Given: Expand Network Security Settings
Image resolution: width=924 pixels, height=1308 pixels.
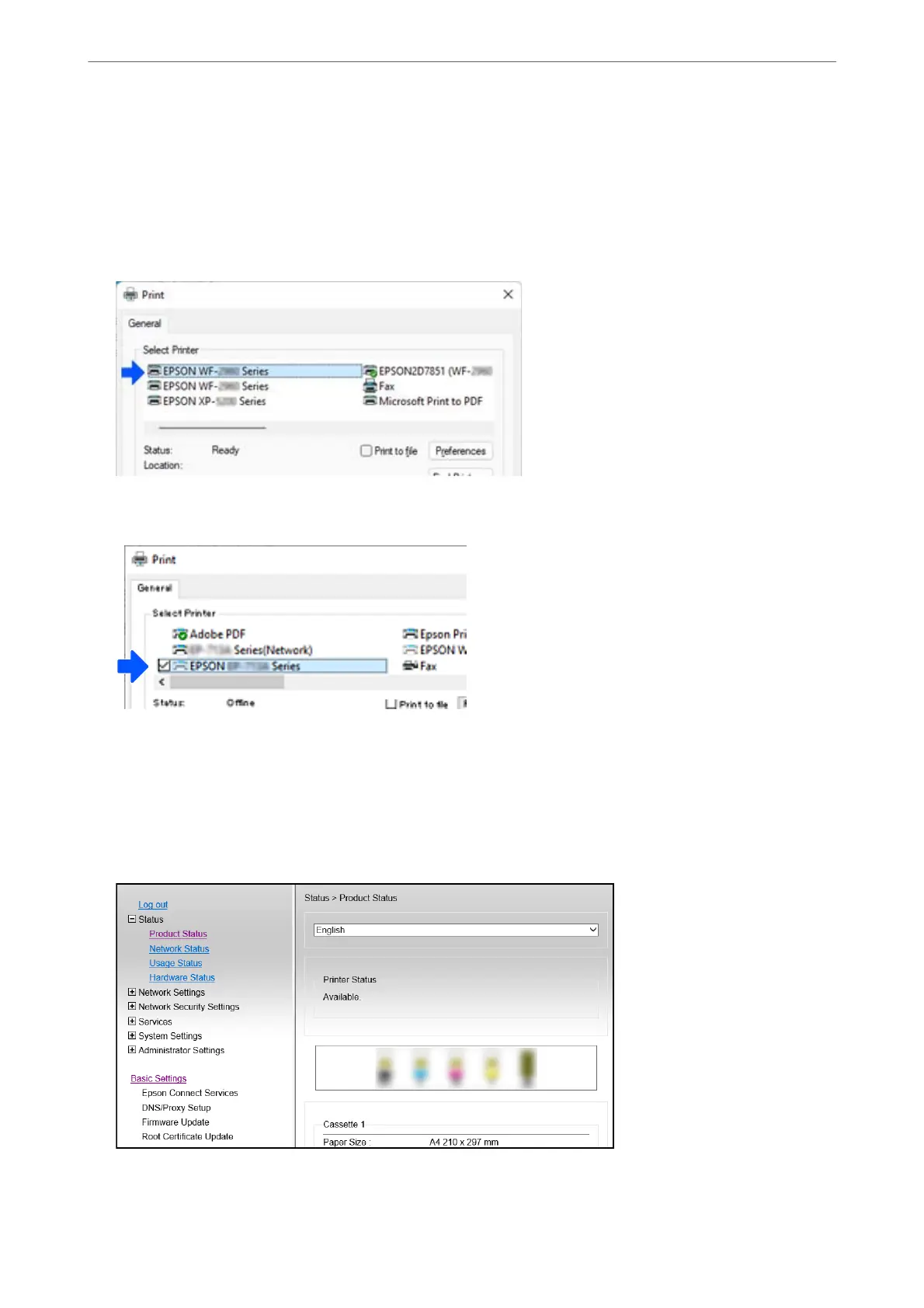Looking at the screenshot, I should pos(132,1006).
